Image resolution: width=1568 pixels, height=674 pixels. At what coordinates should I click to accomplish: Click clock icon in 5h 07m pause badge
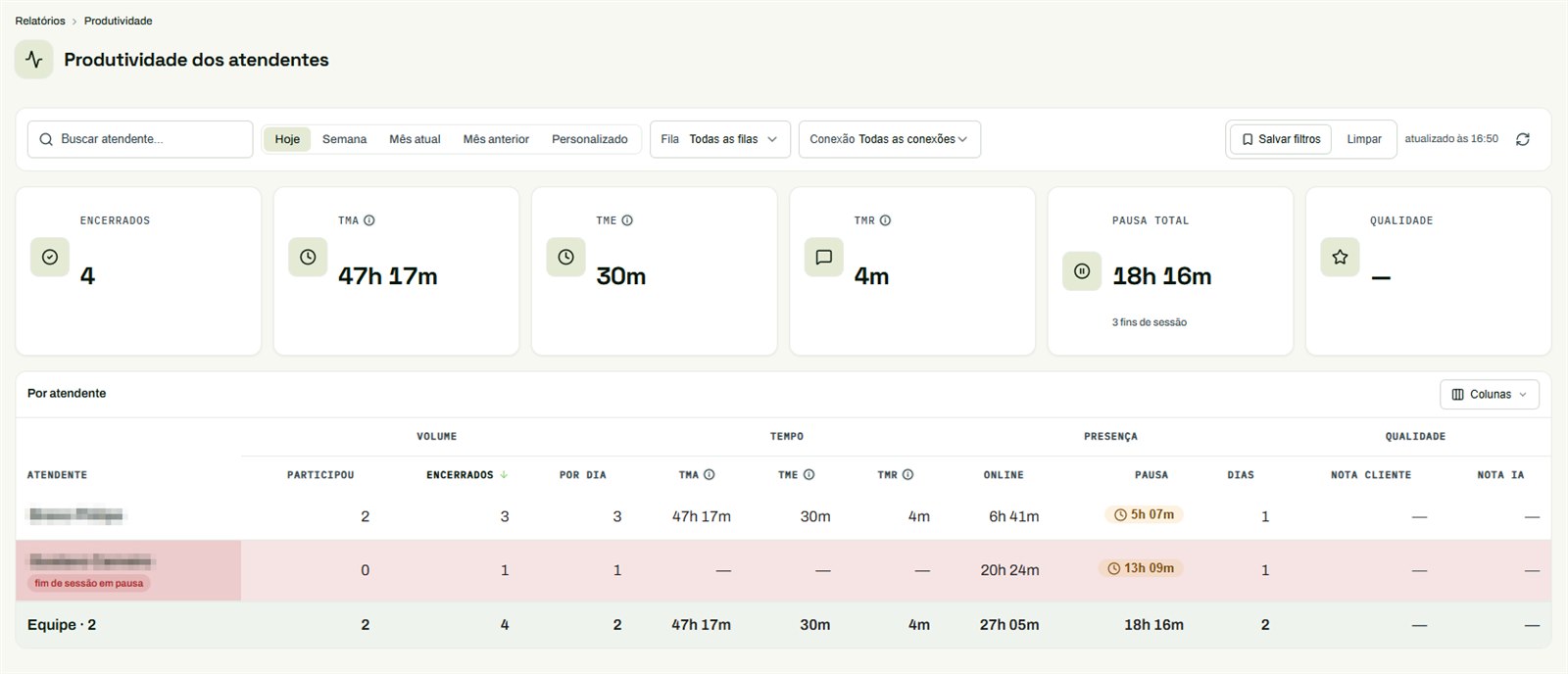tap(1120, 514)
